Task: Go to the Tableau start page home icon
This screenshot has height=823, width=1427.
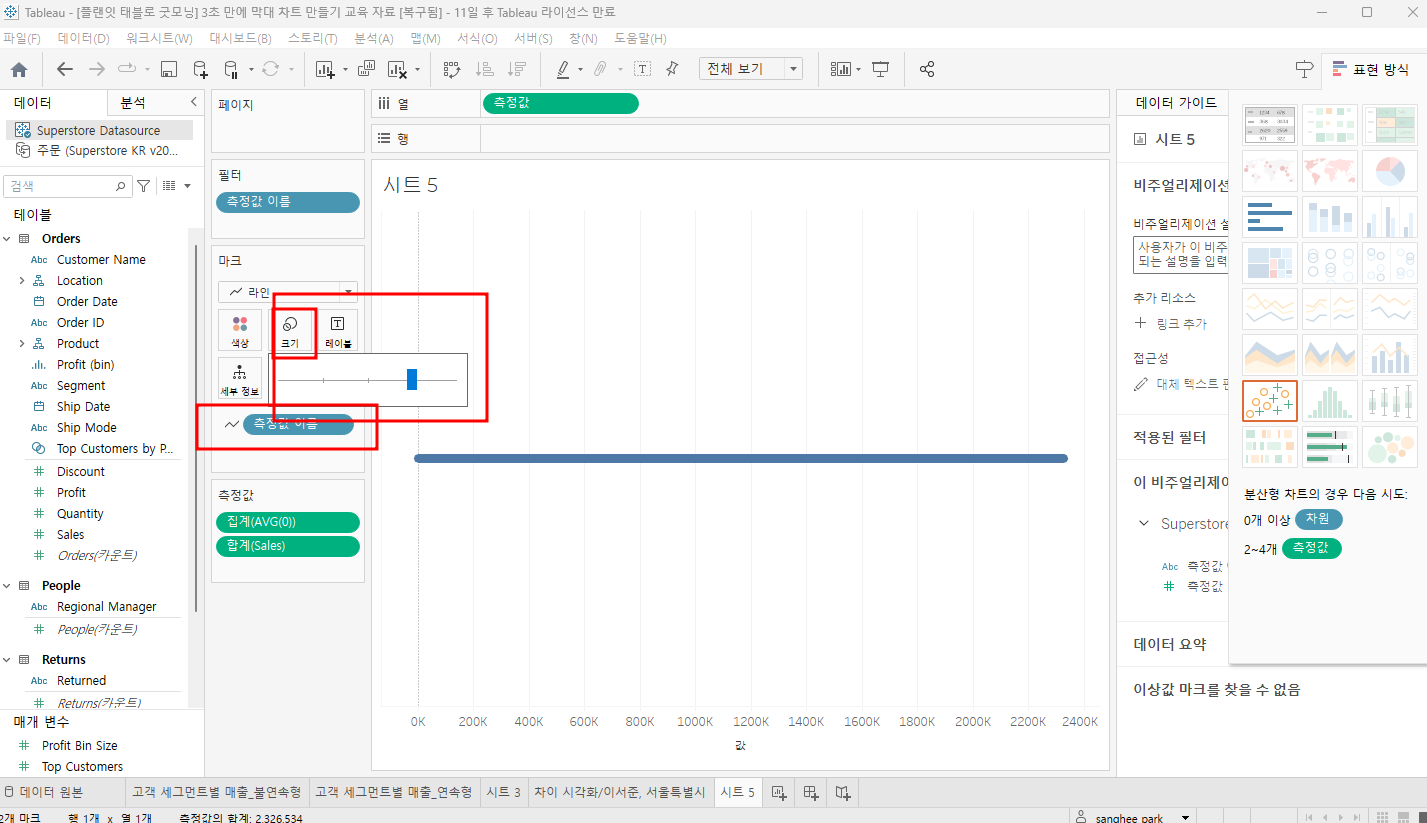Action: (19, 69)
